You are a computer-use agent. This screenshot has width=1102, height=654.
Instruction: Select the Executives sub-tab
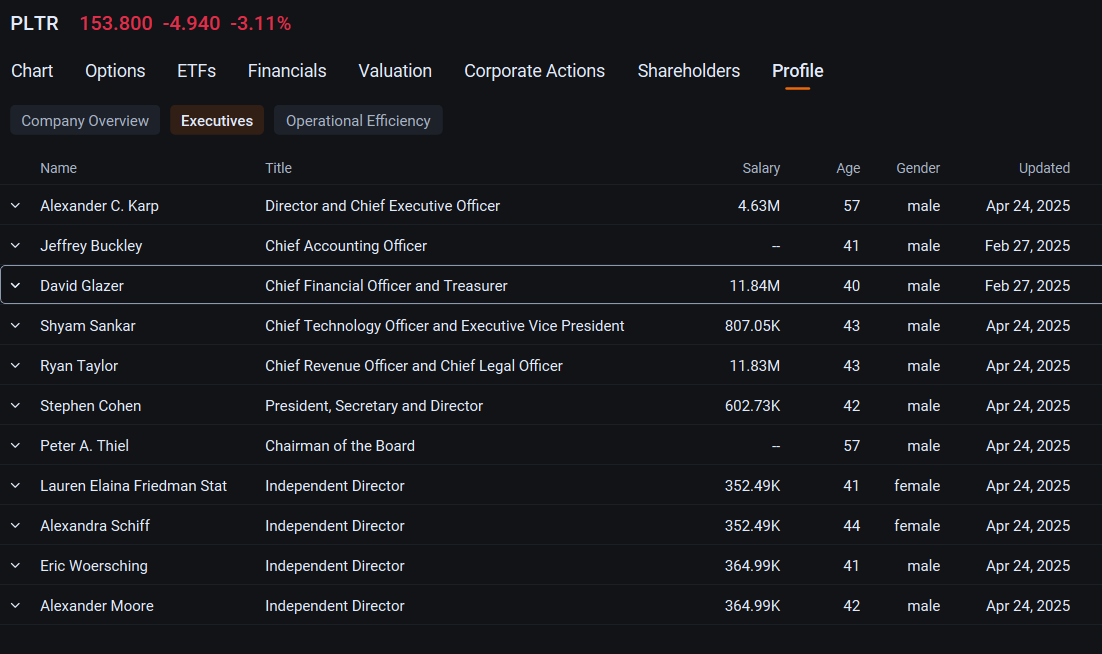217,120
